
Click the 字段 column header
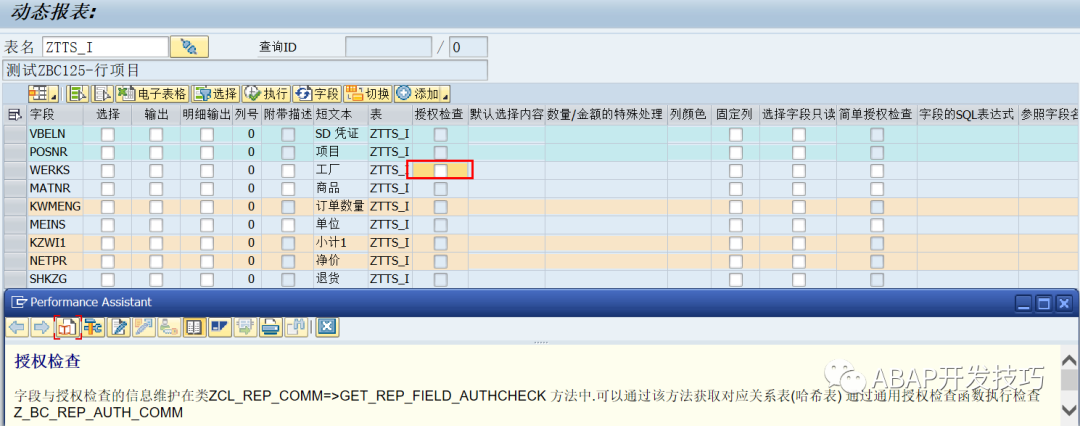coord(55,114)
